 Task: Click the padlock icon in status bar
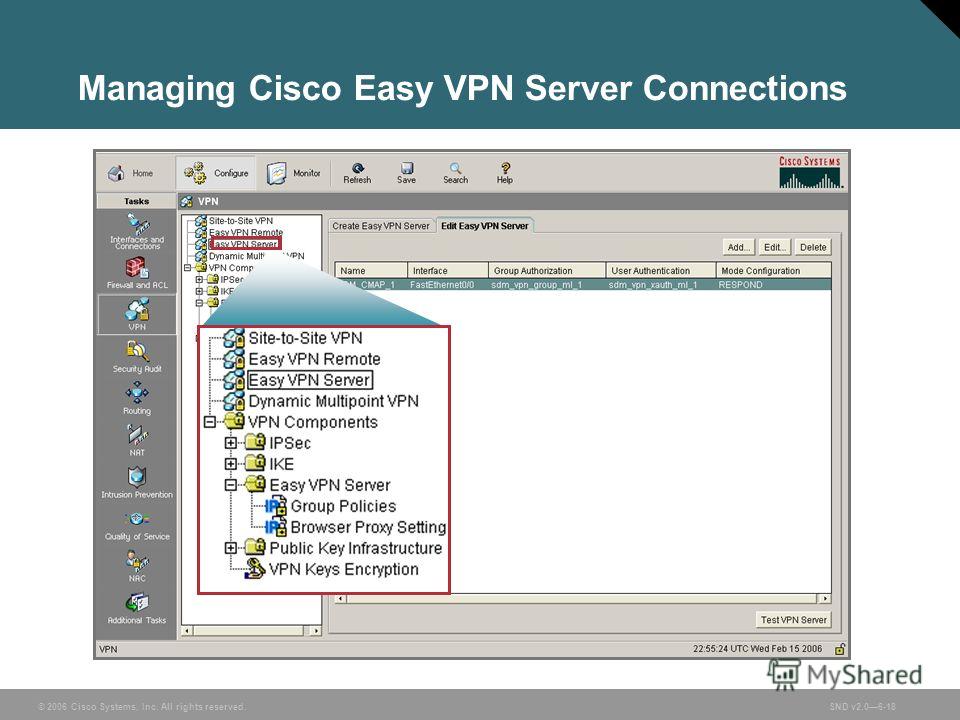840,649
